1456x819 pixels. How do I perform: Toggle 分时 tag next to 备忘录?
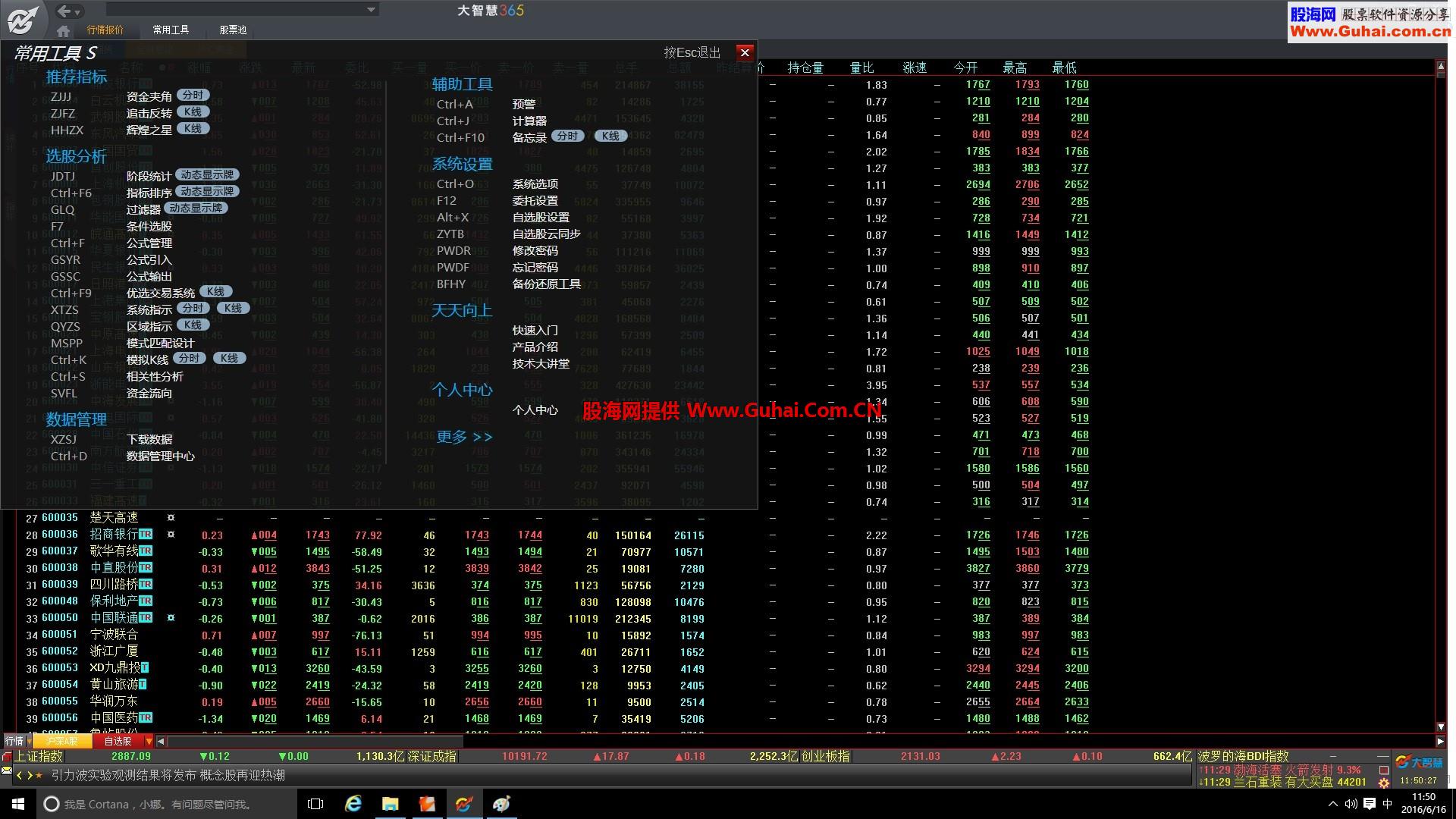coord(566,136)
